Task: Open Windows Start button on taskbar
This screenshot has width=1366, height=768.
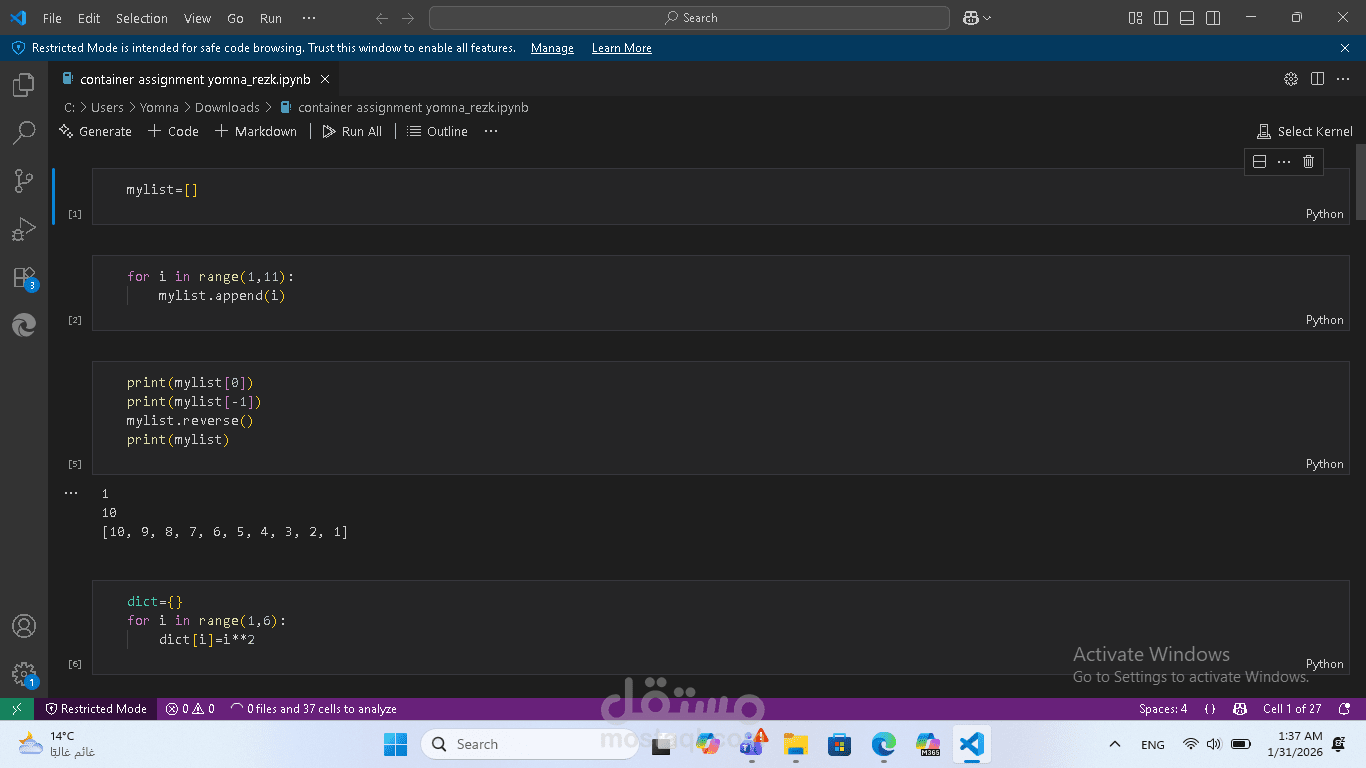Action: pos(395,744)
